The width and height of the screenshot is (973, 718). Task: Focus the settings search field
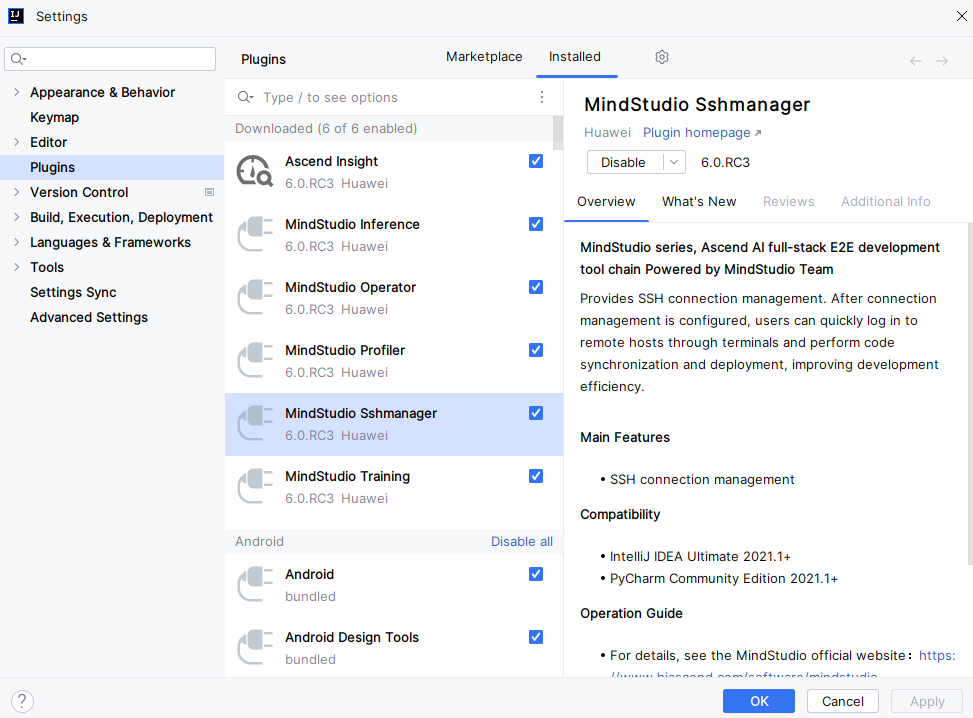[110, 59]
